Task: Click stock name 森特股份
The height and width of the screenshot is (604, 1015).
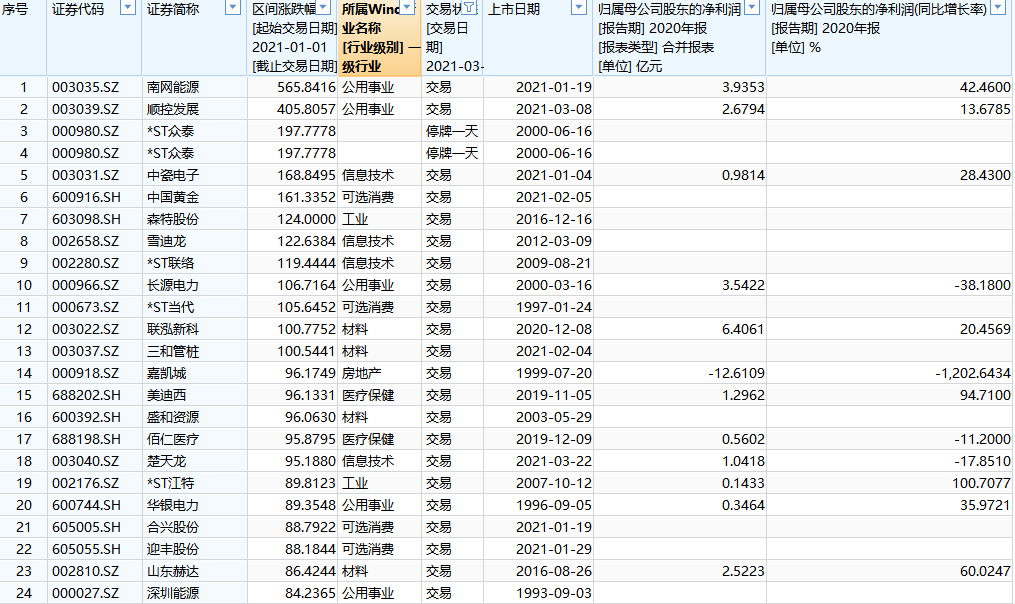Action: 173,219
